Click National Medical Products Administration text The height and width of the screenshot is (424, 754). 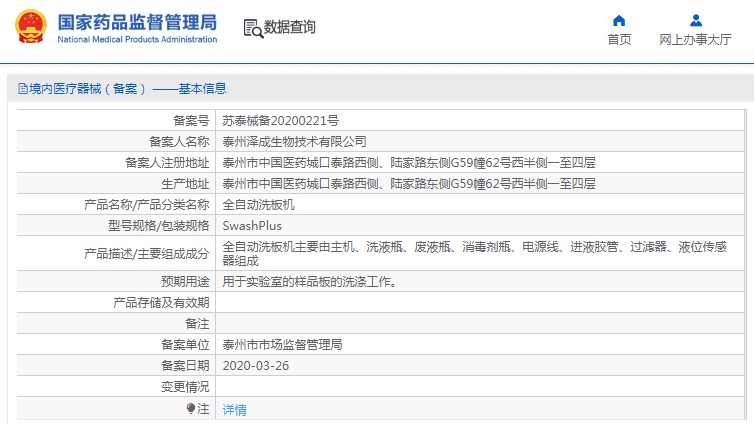pos(138,39)
